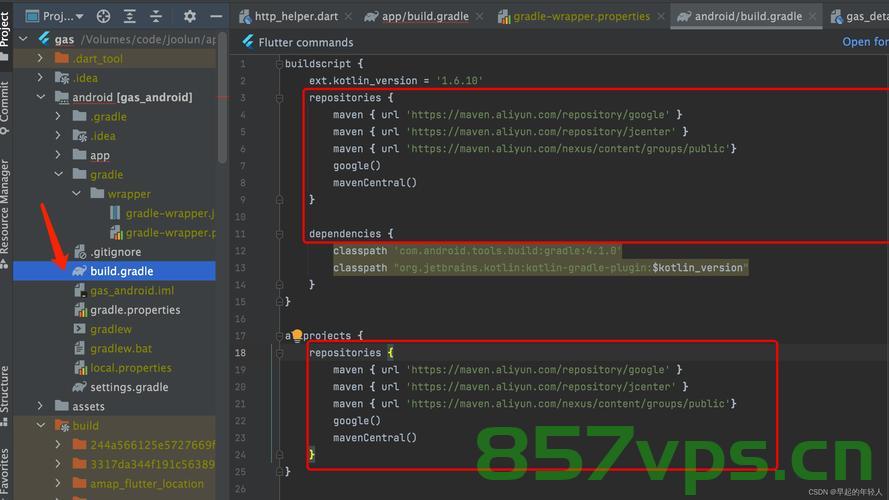Click the Open for editing link

pos(865,41)
